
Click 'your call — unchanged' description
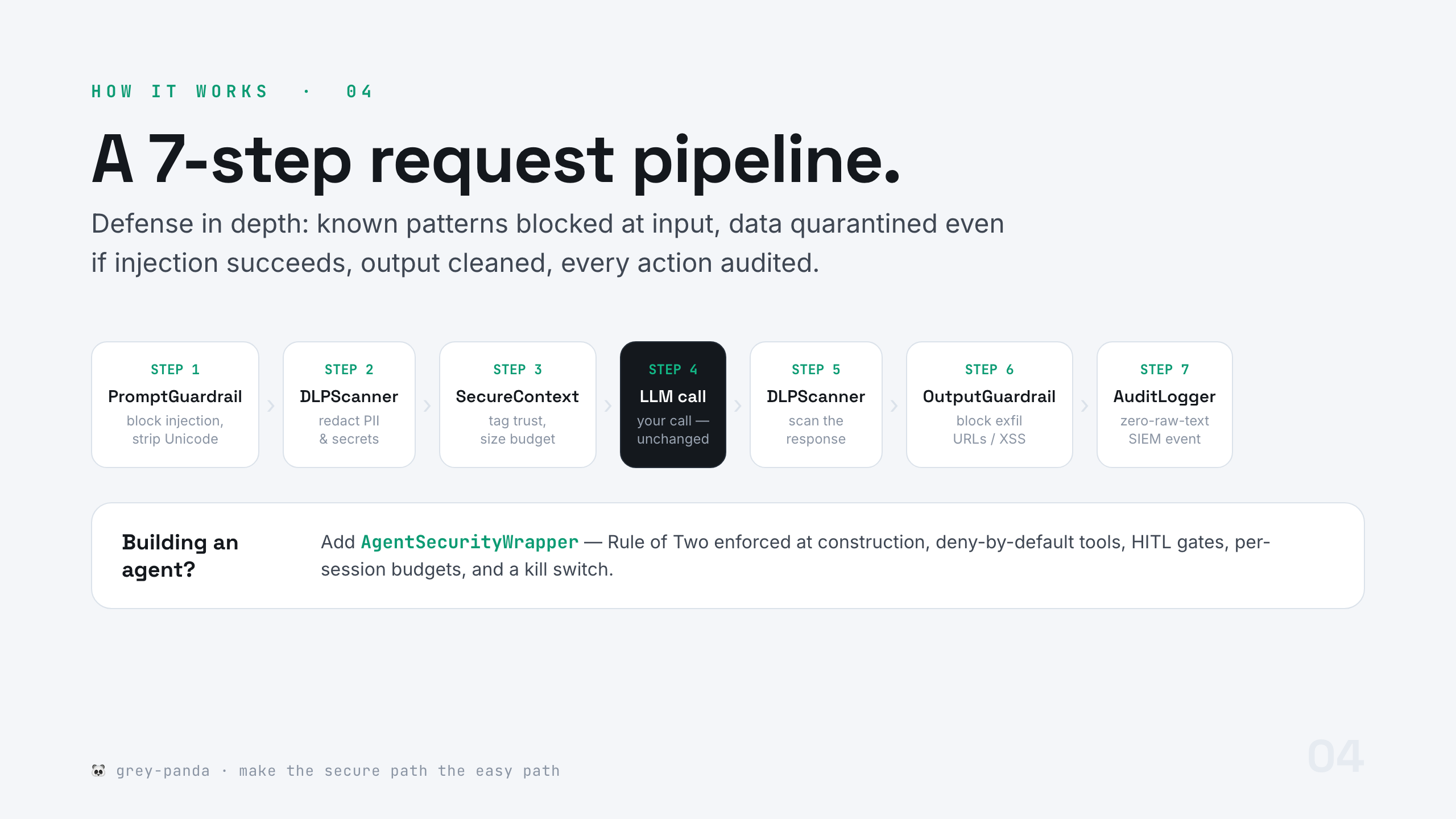pos(673,430)
